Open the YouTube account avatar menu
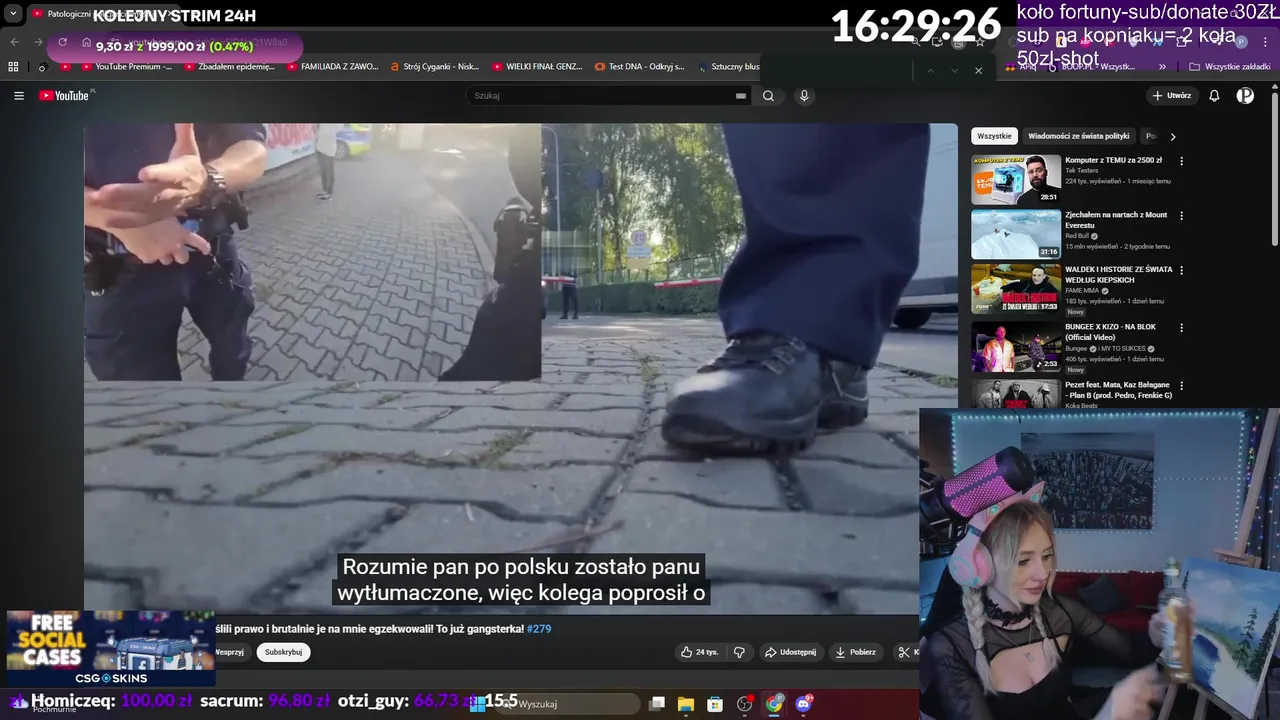Image resolution: width=1280 pixels, height=720 pixels. coord(1245,96)
